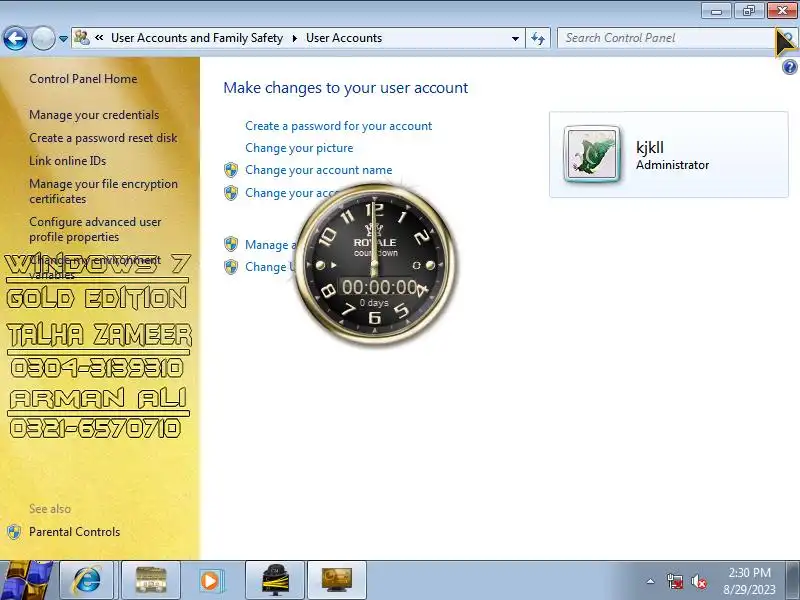
Task: Click shield icon beside Change User Account Control
Action: tap(231, 267)
